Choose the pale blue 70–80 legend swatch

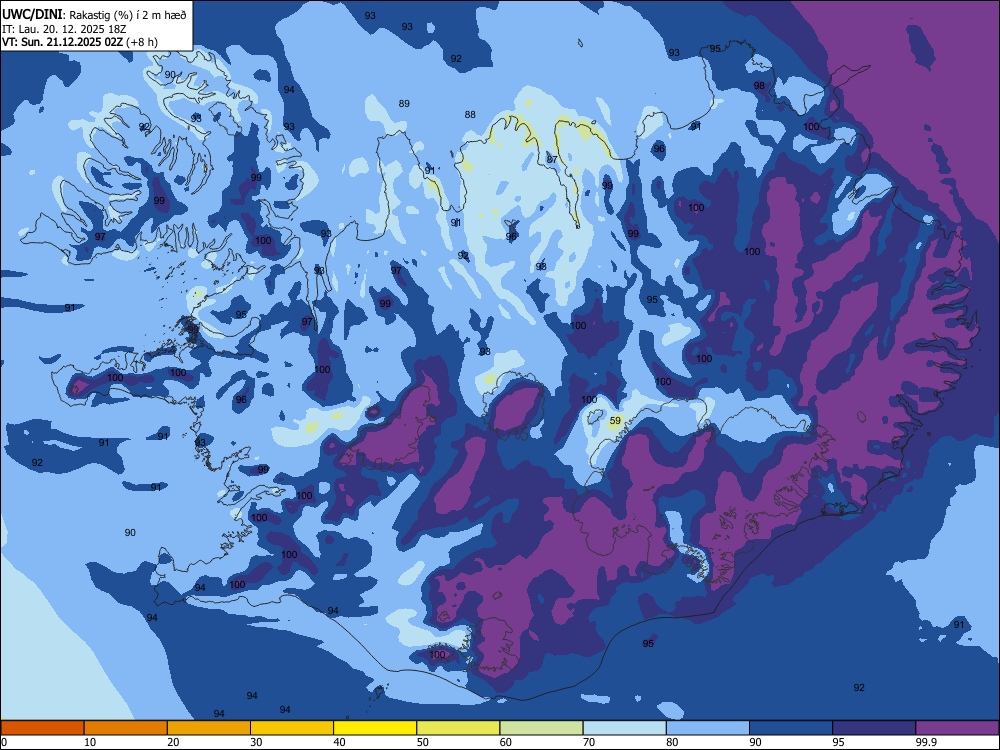[x=625, y=728]
